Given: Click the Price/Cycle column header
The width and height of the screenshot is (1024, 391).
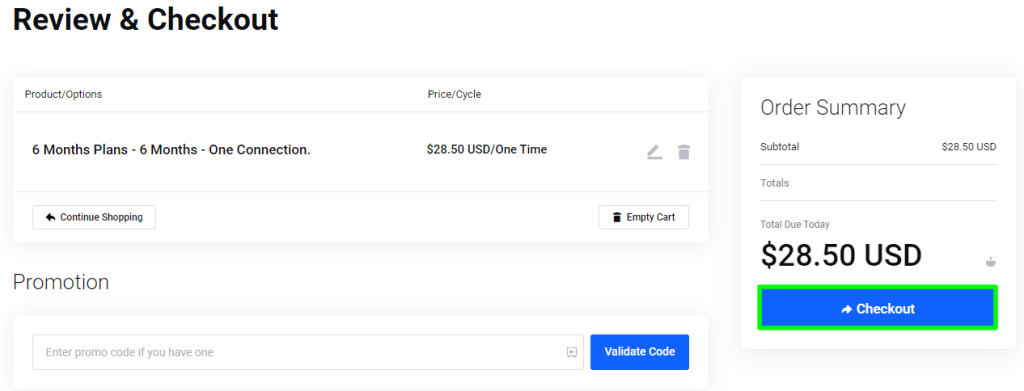Looking at the screenshot, I should 454,94.
